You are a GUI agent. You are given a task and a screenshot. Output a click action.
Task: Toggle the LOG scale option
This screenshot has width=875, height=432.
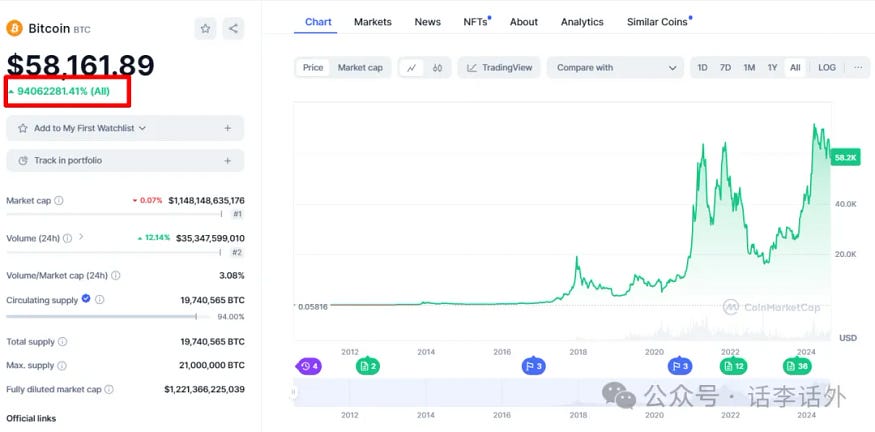click(x=826, y=68)
